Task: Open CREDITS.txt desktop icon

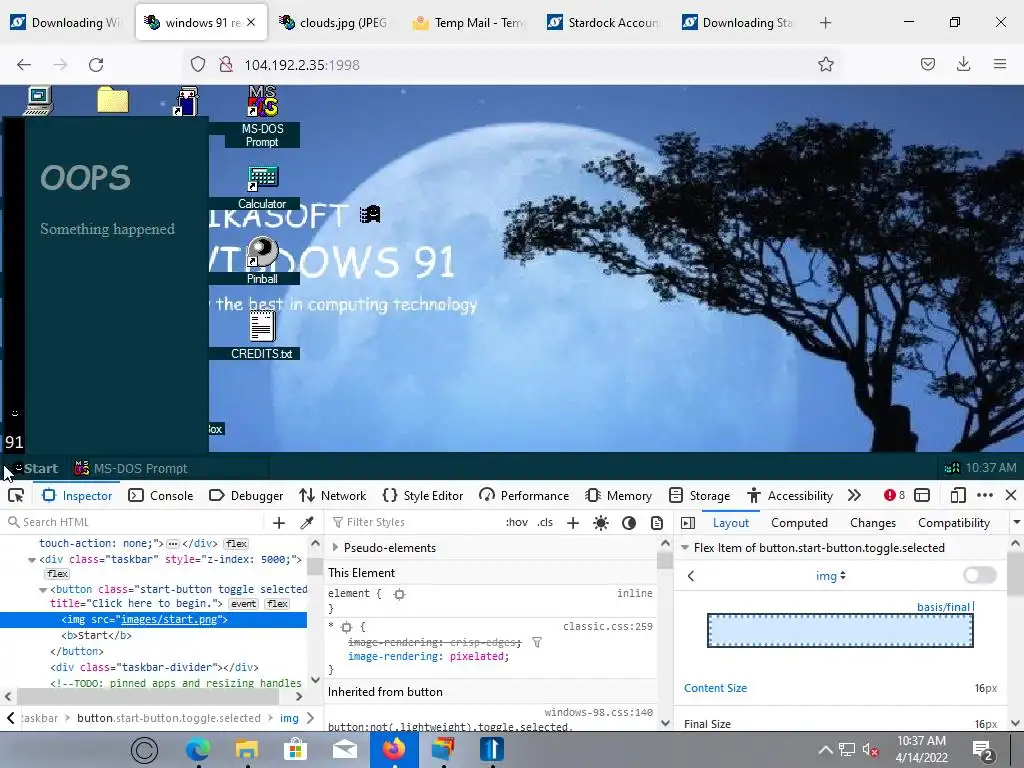Action: (x=262, y=335)
